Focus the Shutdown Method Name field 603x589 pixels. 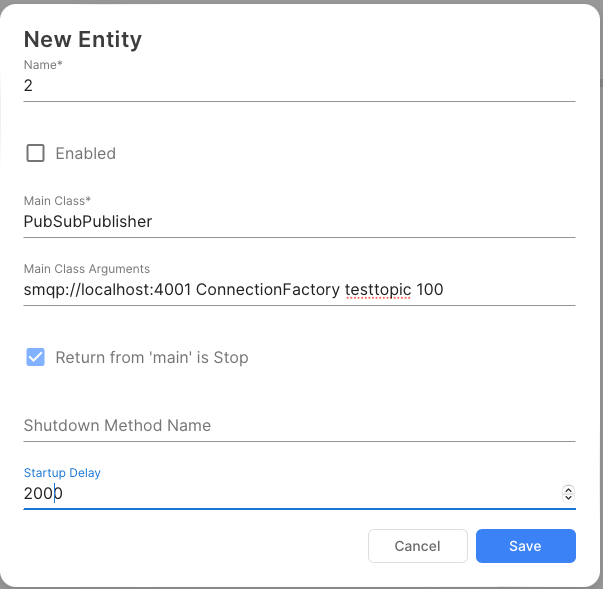click(x=299, y=425)
